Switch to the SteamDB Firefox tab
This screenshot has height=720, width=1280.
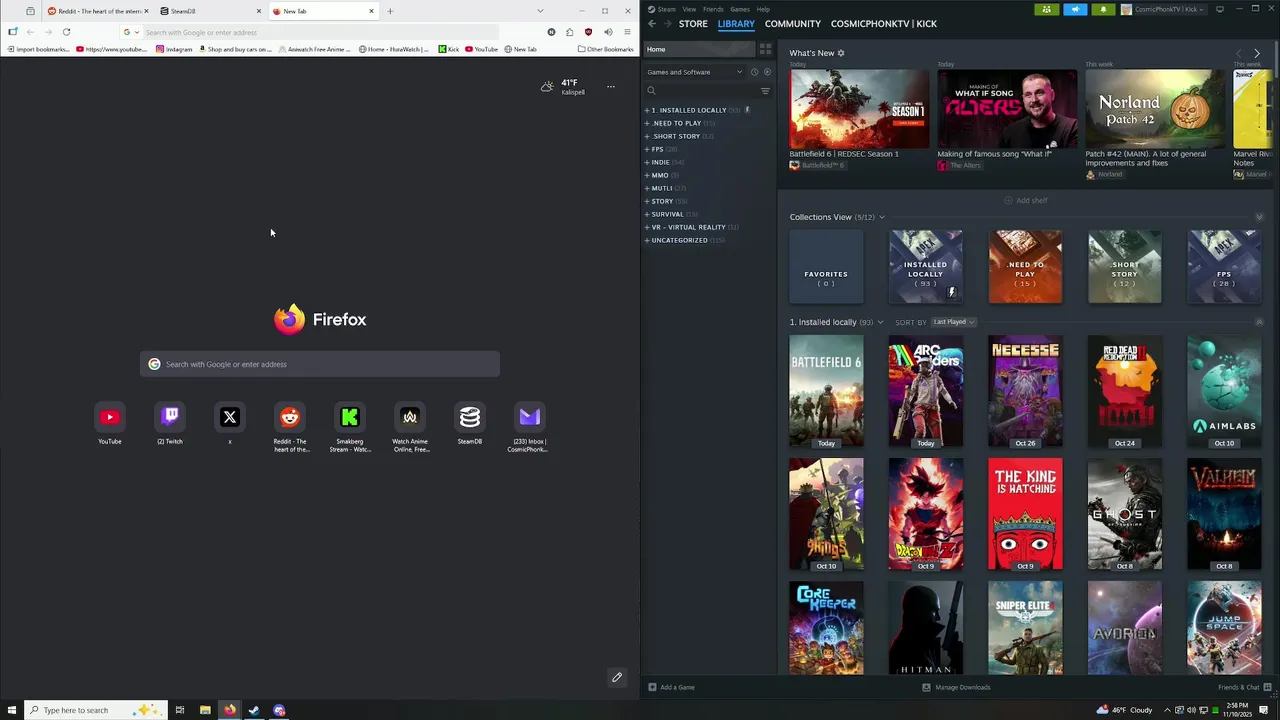pyautogui.click(x=209, y=11)
